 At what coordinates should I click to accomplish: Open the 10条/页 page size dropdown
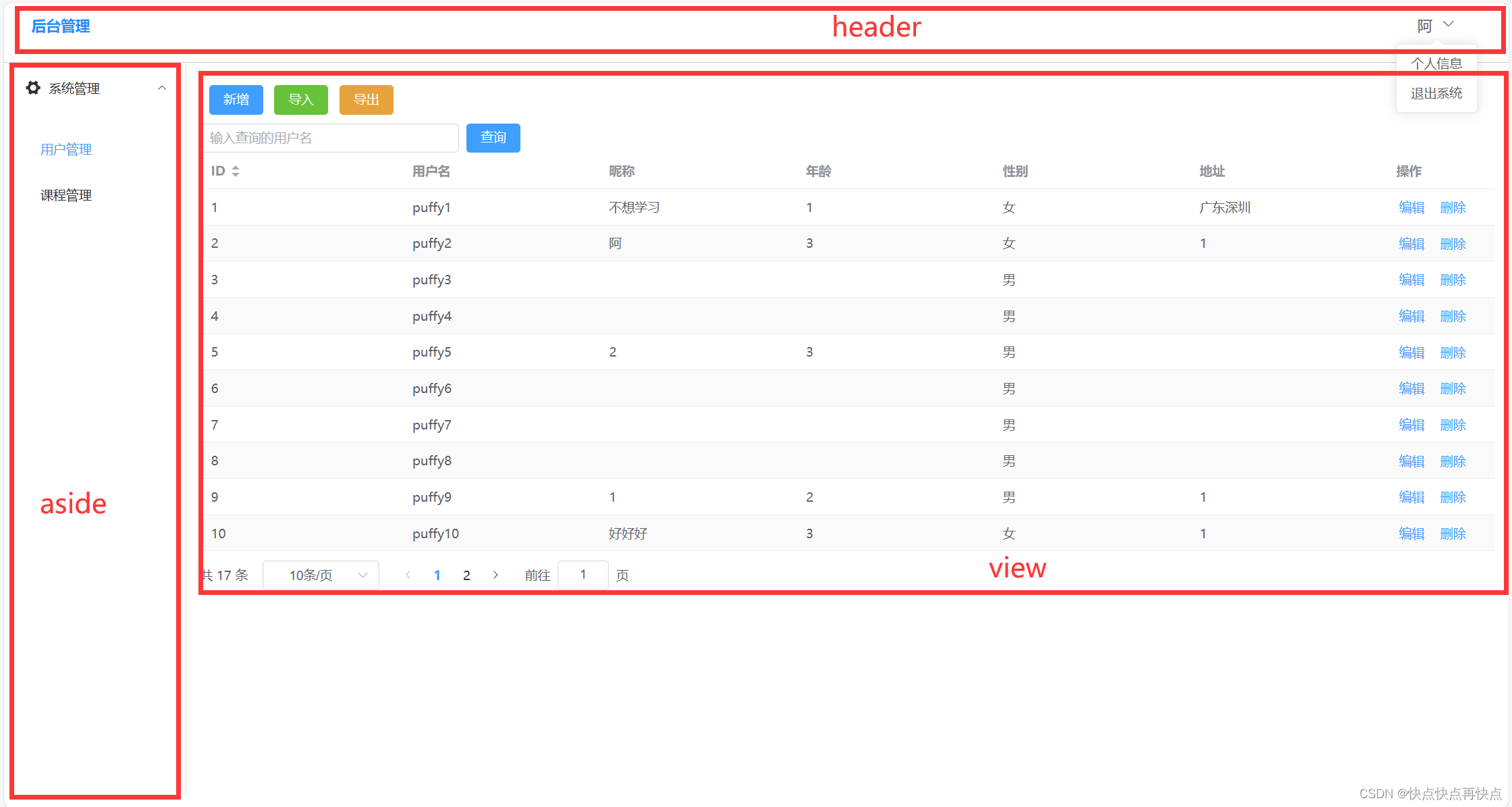point(321,575)
